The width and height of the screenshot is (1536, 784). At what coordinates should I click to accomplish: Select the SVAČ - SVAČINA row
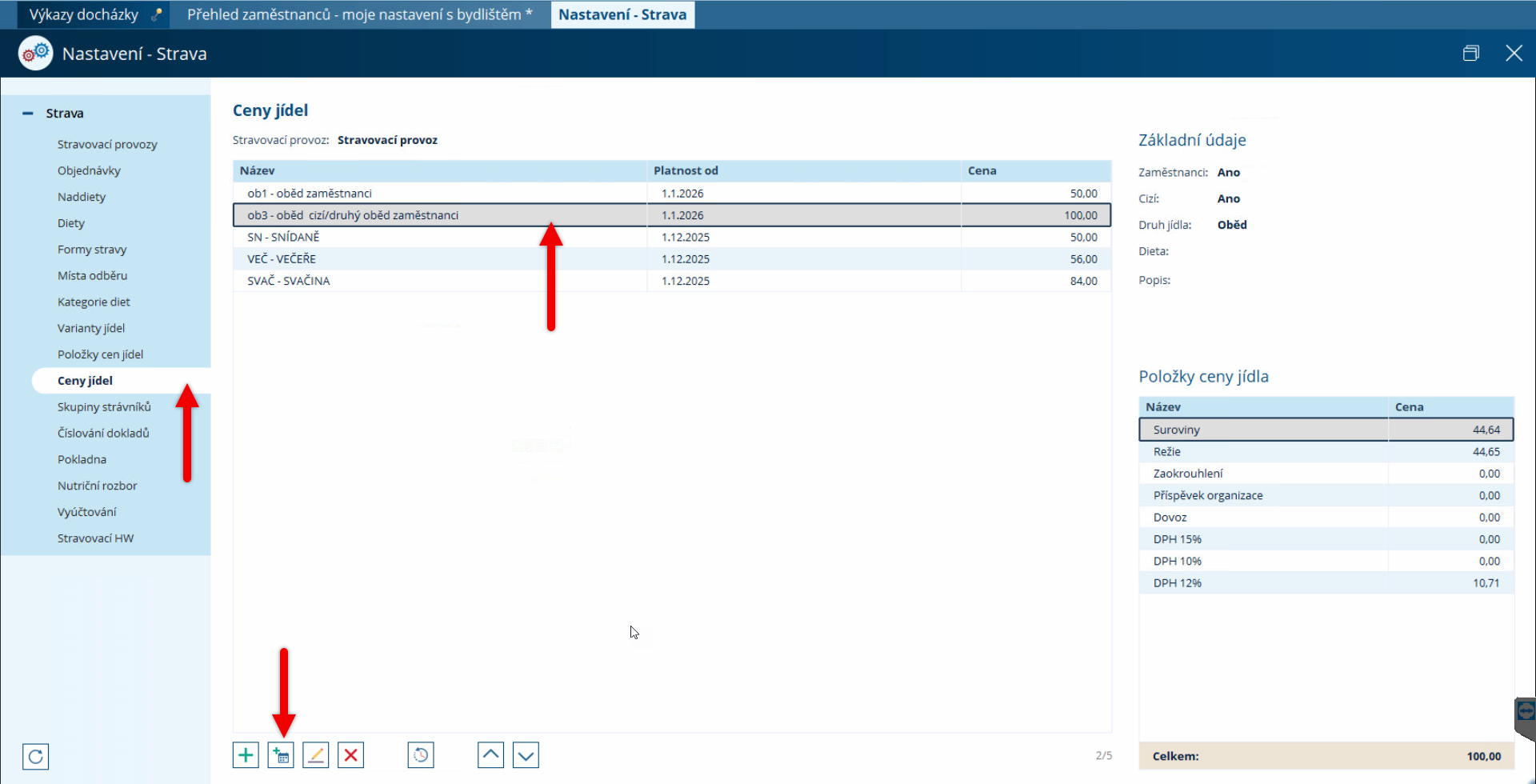pos(672,281)
